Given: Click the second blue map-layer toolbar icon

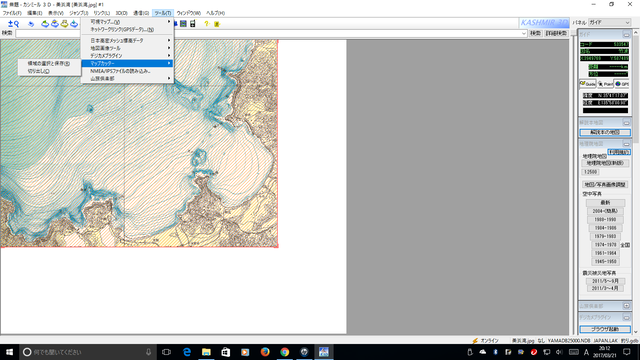Looking at the screenshot, I should coord(55,24).
